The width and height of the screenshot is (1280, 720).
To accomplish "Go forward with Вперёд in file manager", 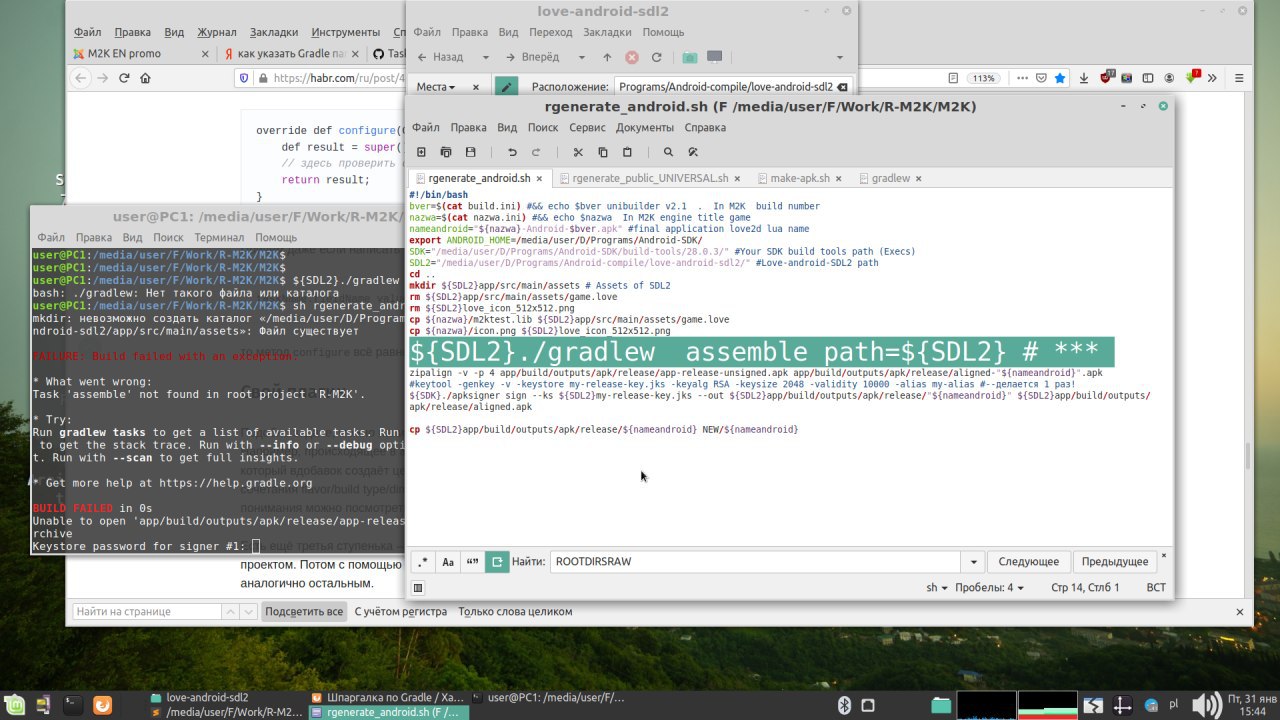I will pyautogui.click(x=533, y=57).
